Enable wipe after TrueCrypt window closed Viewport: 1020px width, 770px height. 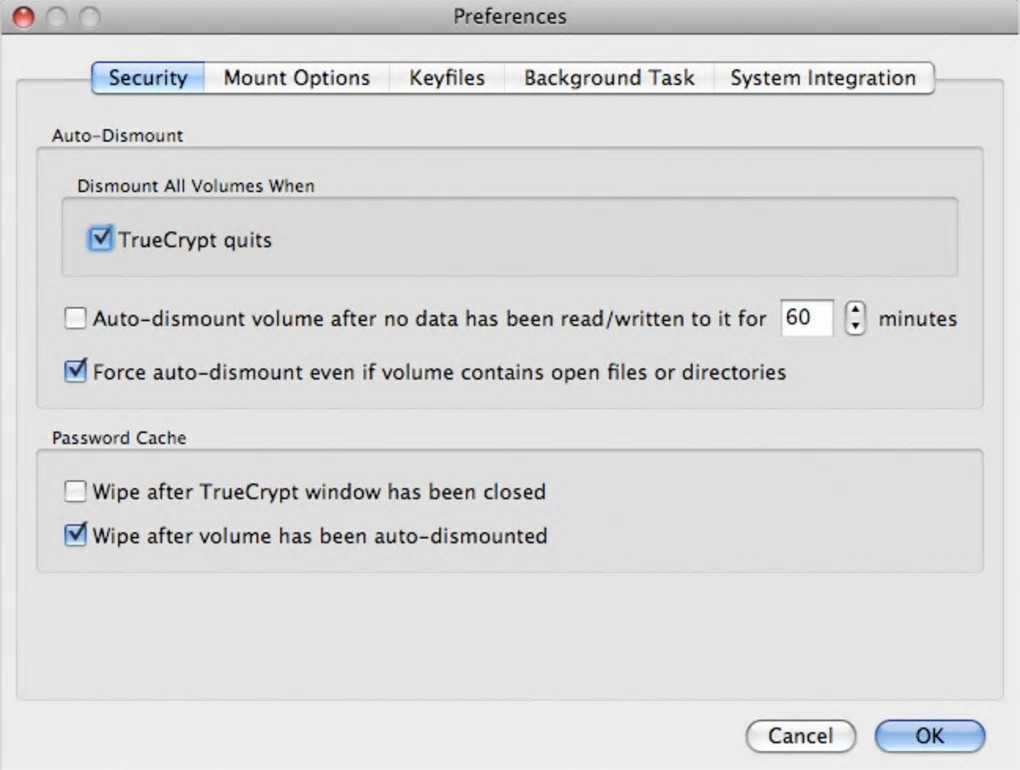pos(76,491)
